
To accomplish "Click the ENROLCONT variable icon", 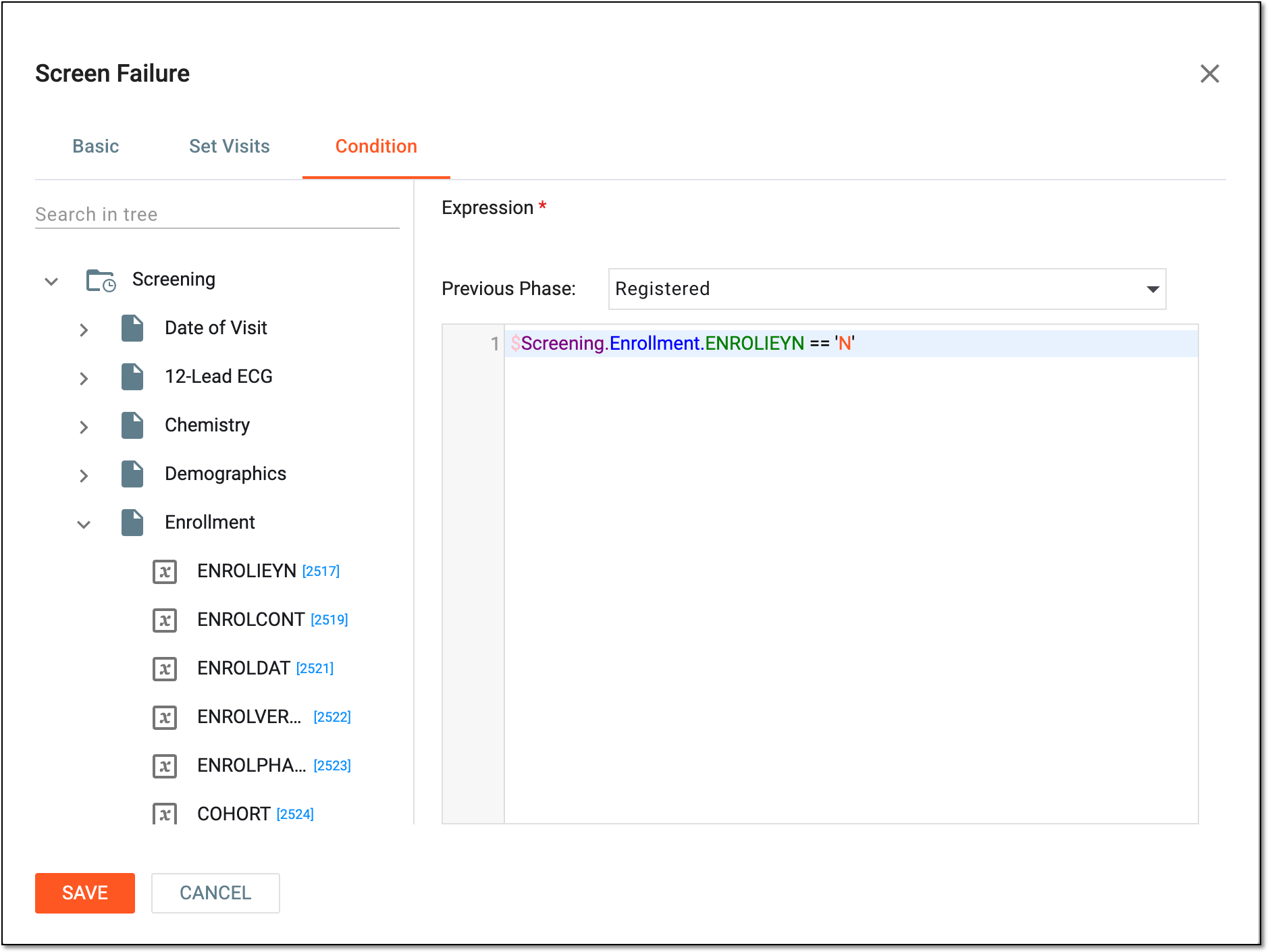I will click(165, 620).
